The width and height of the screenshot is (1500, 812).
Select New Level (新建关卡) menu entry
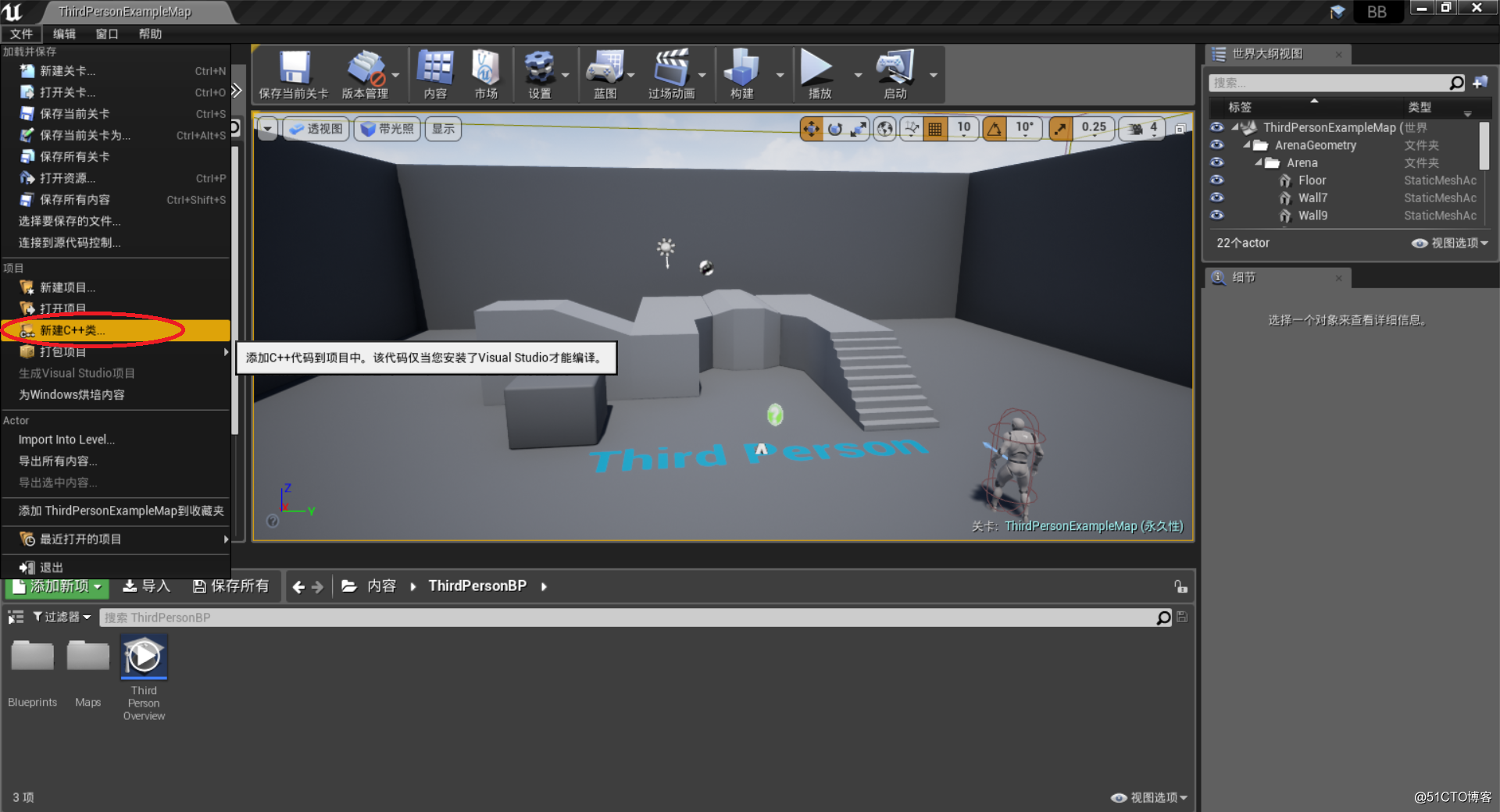click(116, 71)
